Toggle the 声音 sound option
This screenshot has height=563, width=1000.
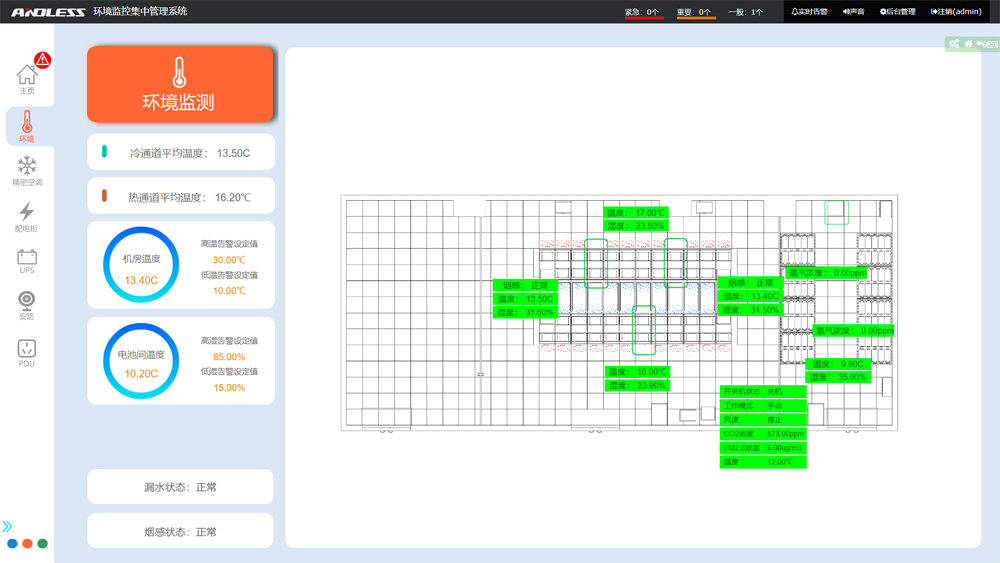853,12
